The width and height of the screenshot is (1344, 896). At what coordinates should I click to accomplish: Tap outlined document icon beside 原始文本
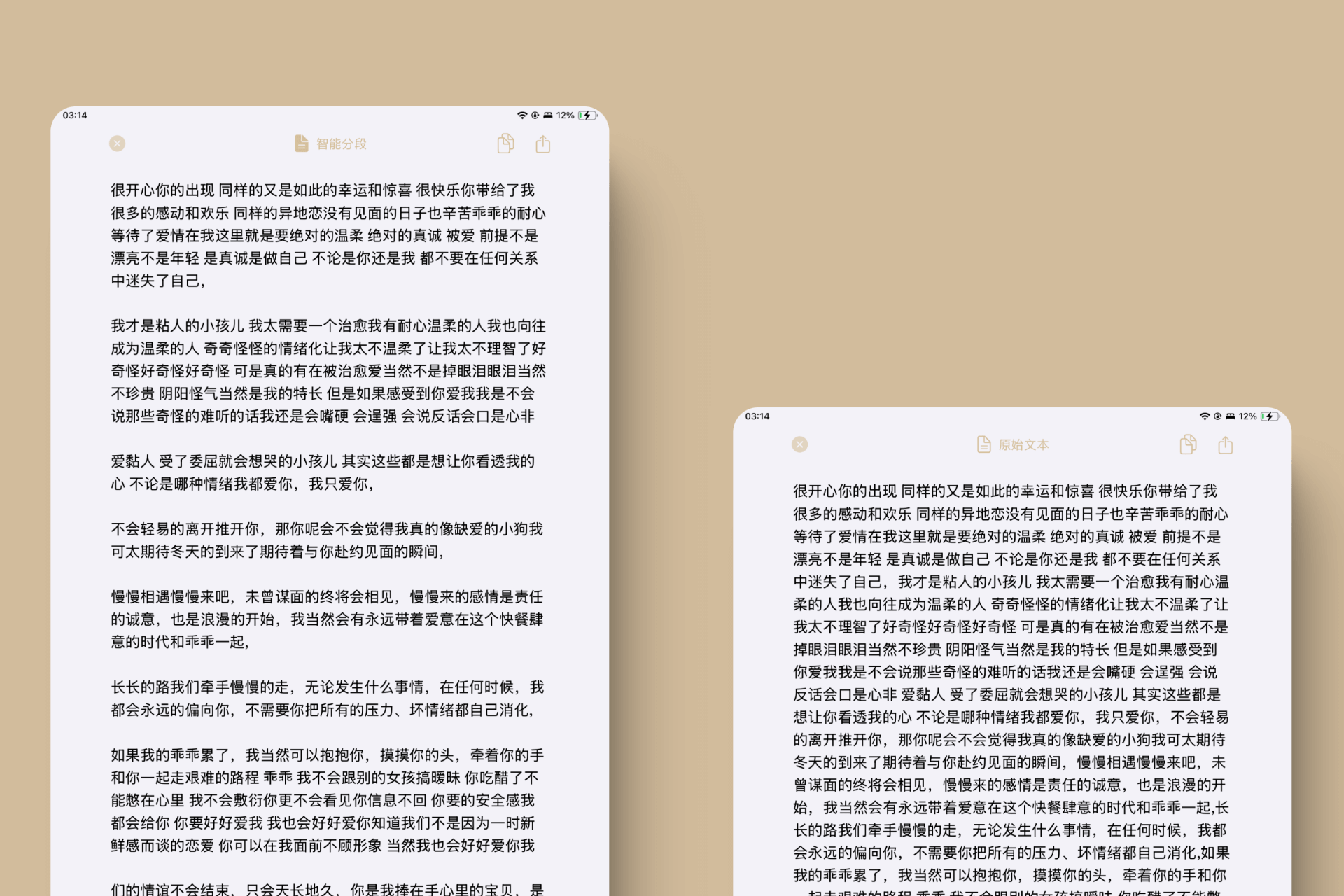click(x=983, y=444)
